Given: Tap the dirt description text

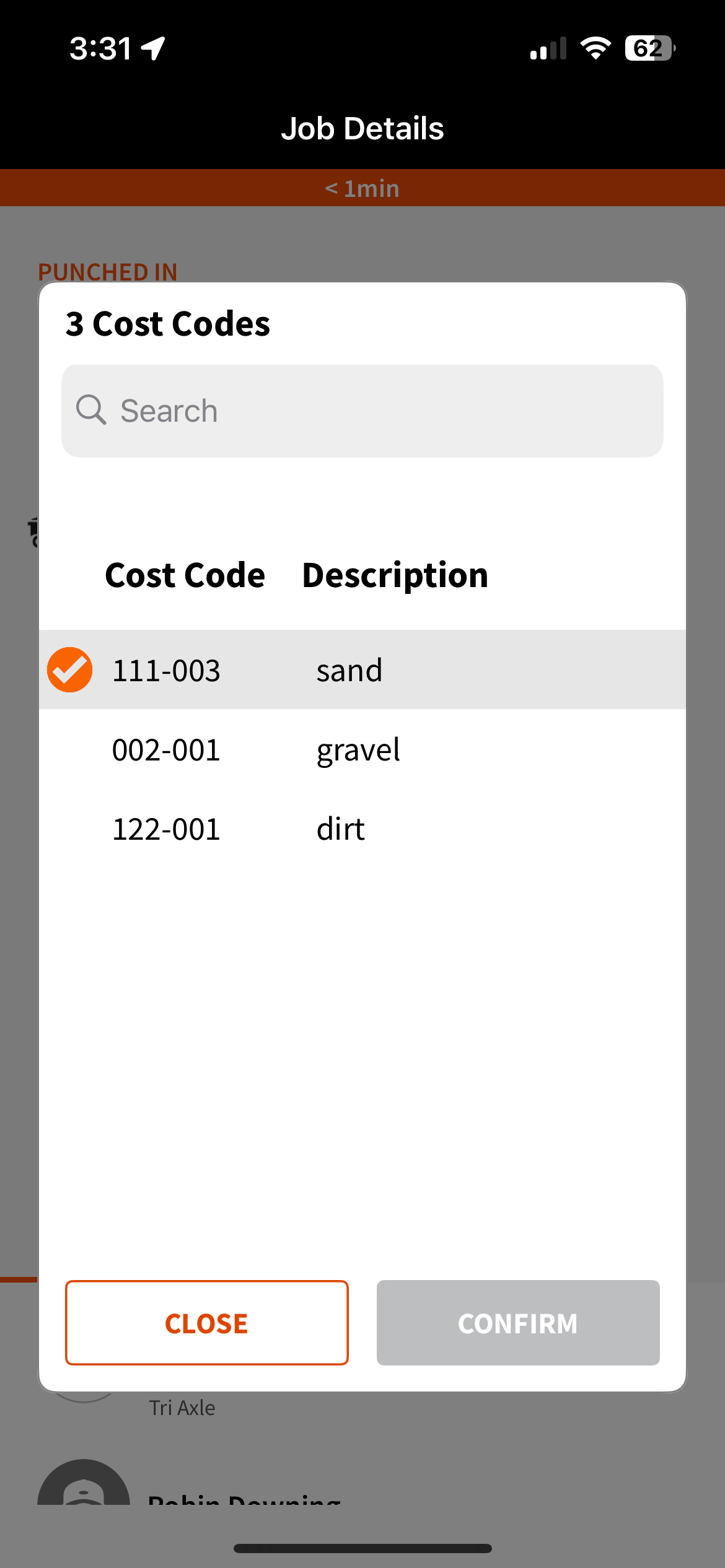Looking at the screenshot, I should tap(340, 829).
